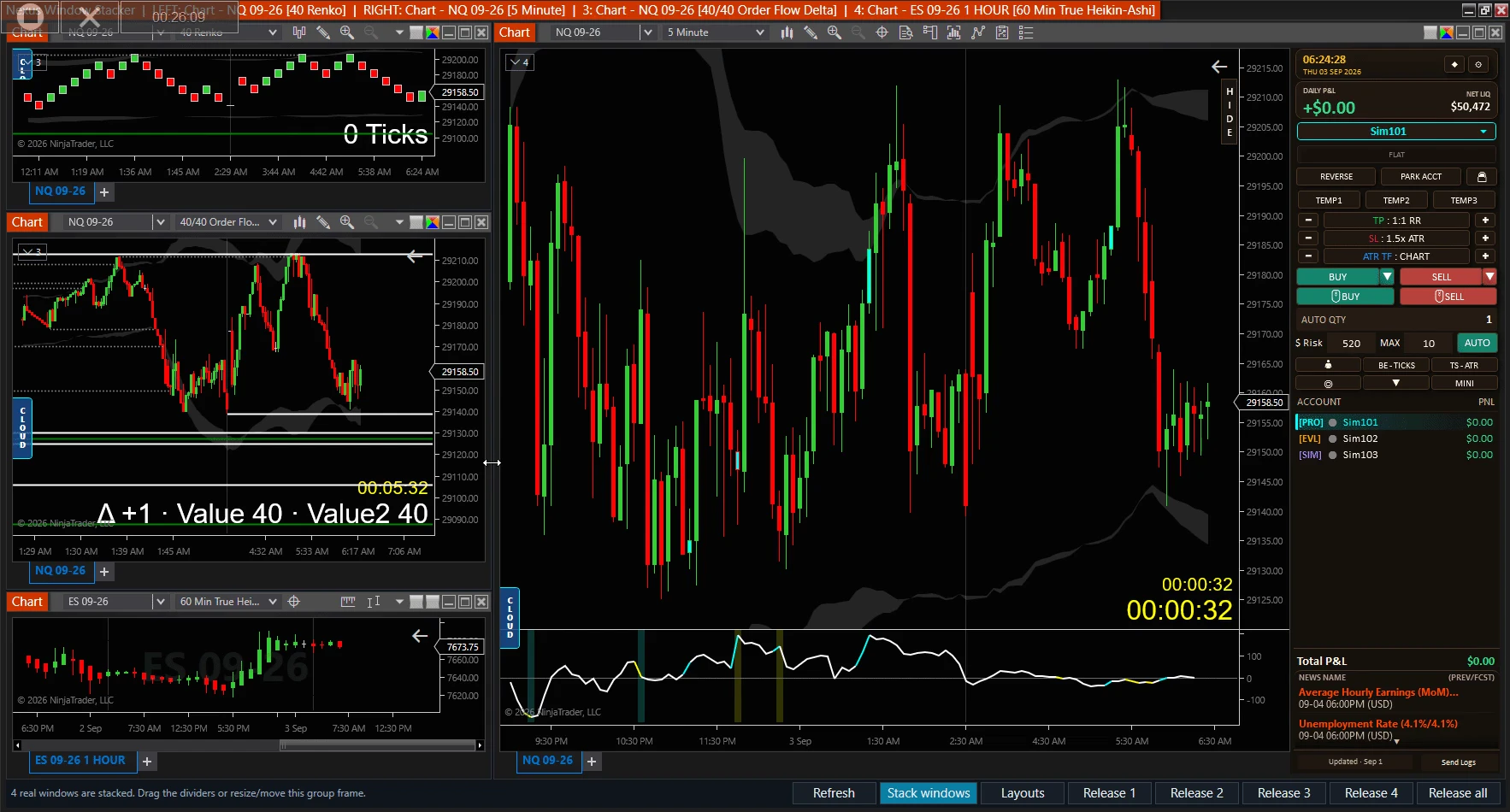The height and width of the screenshot is (812, 1510).
Task: Zoom out on the 5 Minute chart
Action: pos(858,32)
